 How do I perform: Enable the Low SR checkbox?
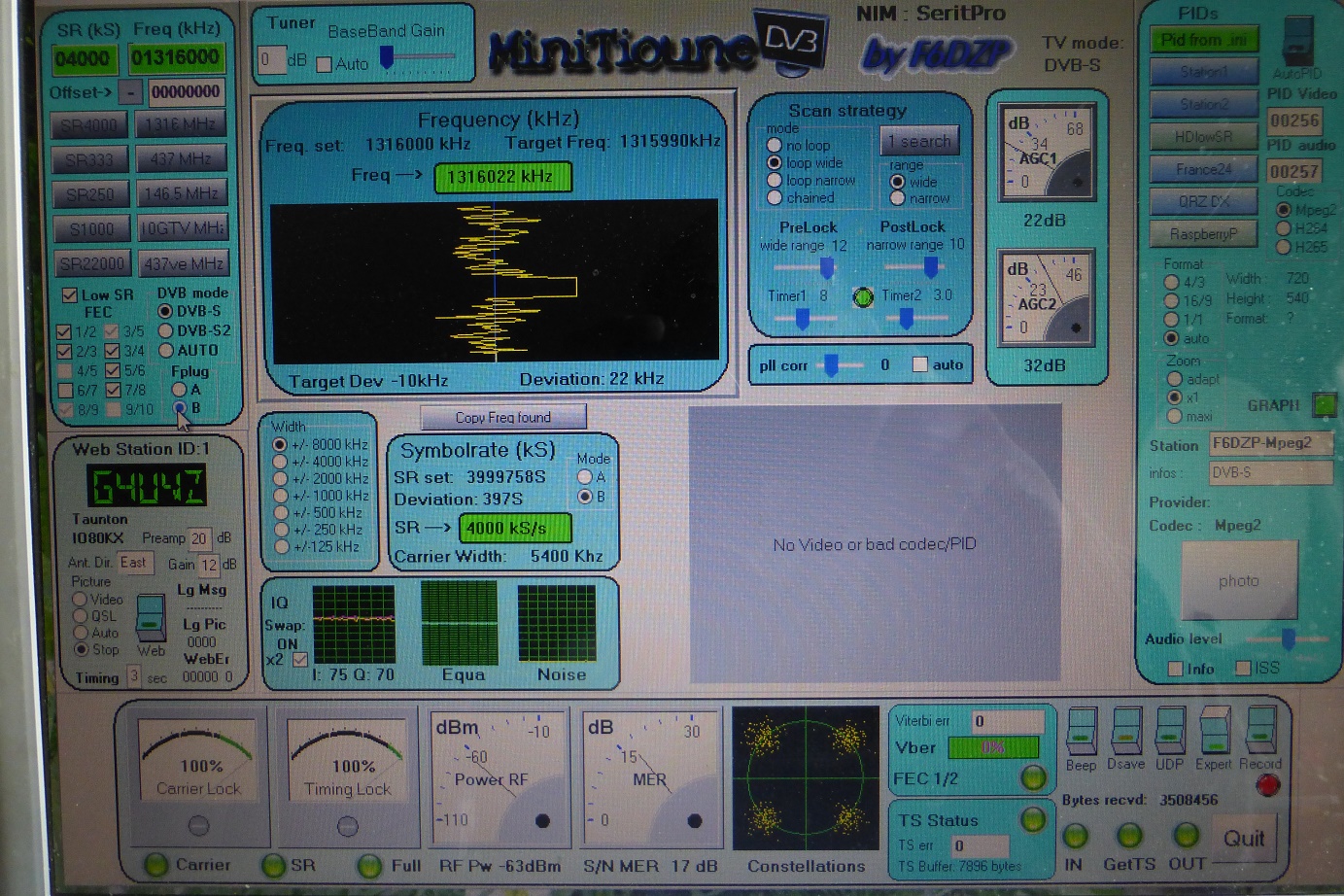[x=69, y=294]
